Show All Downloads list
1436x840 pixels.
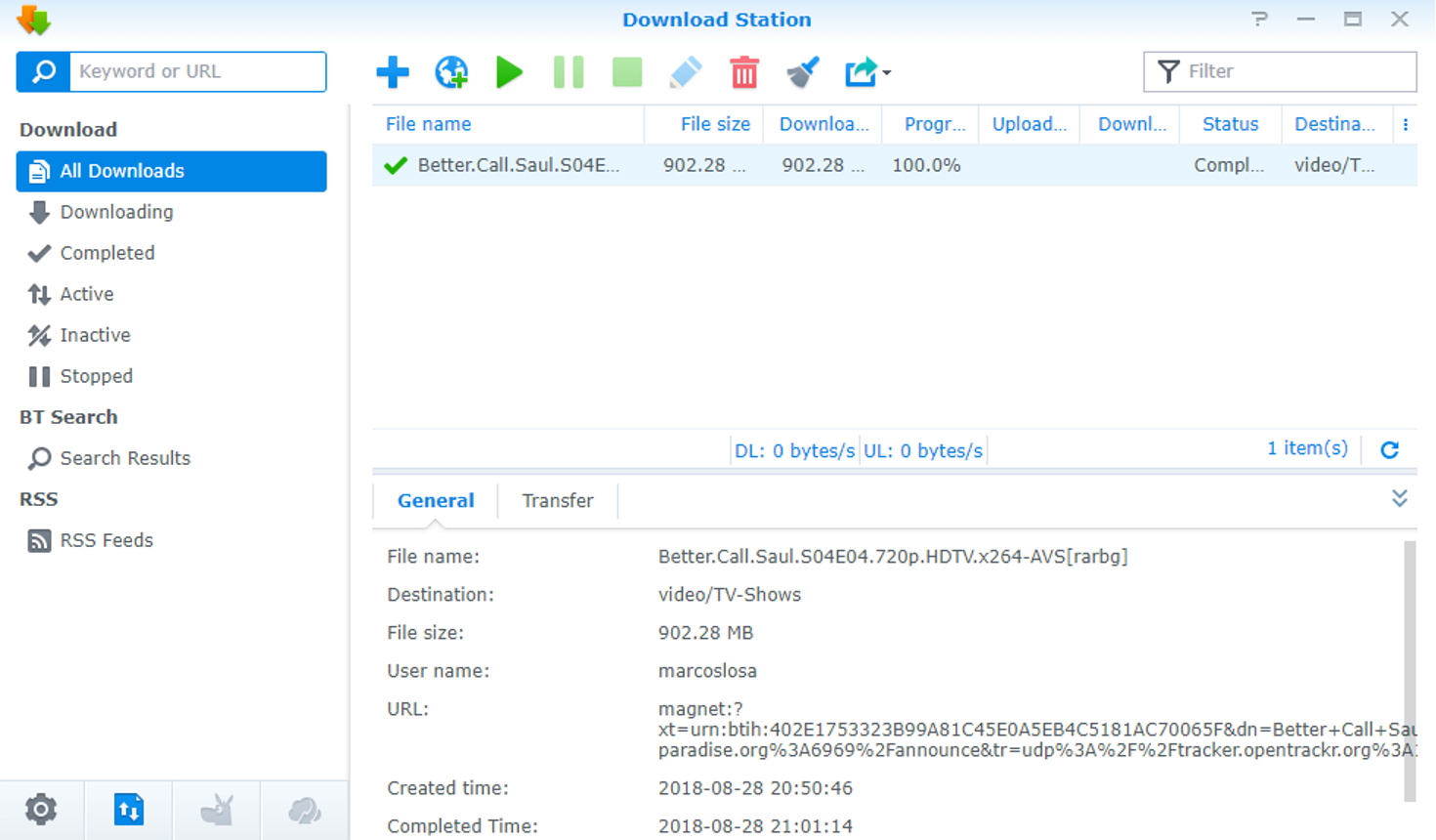(172, 171)
